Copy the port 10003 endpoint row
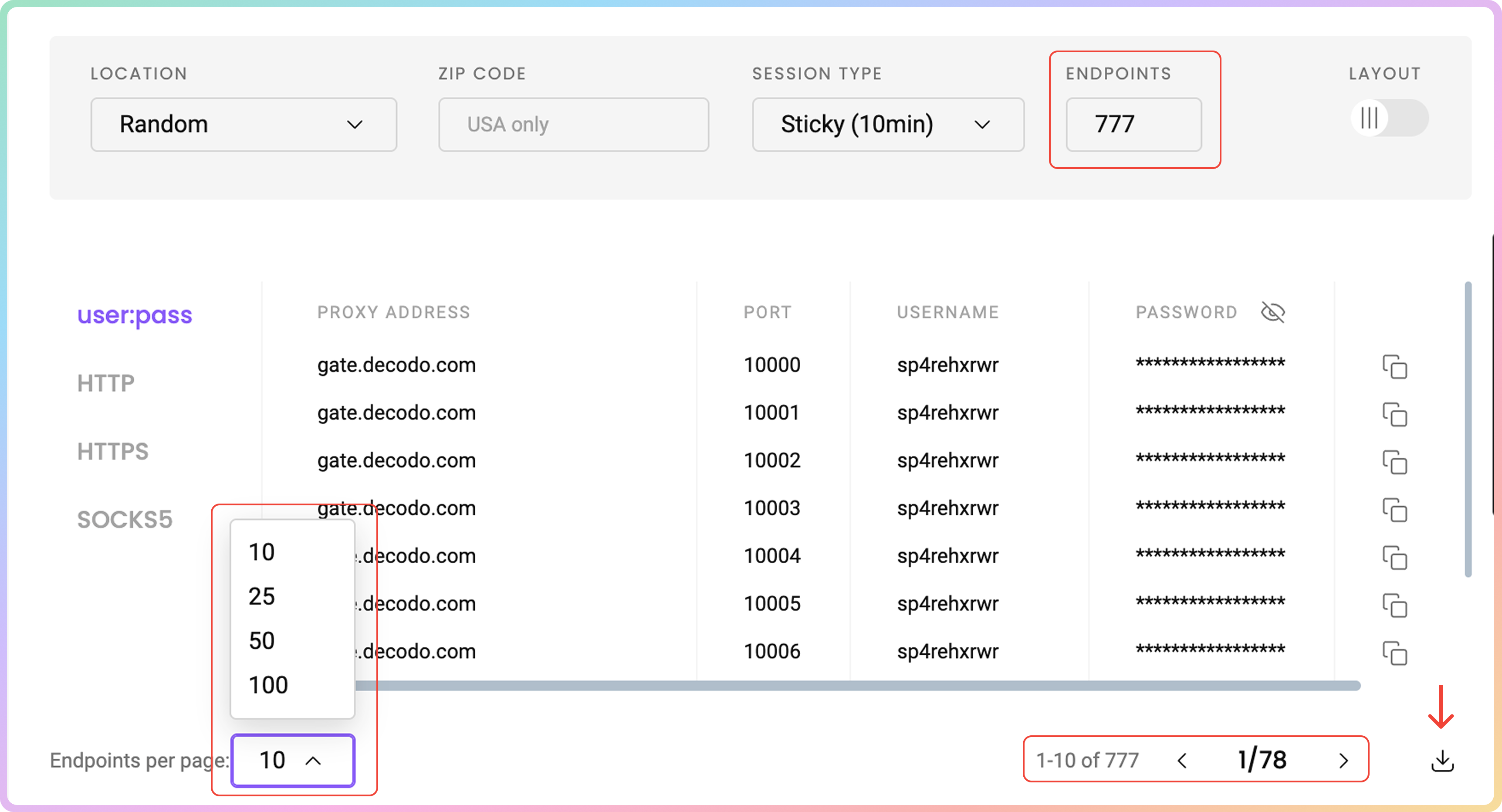Screen dimensions: 1502x812 point(1394,510)
